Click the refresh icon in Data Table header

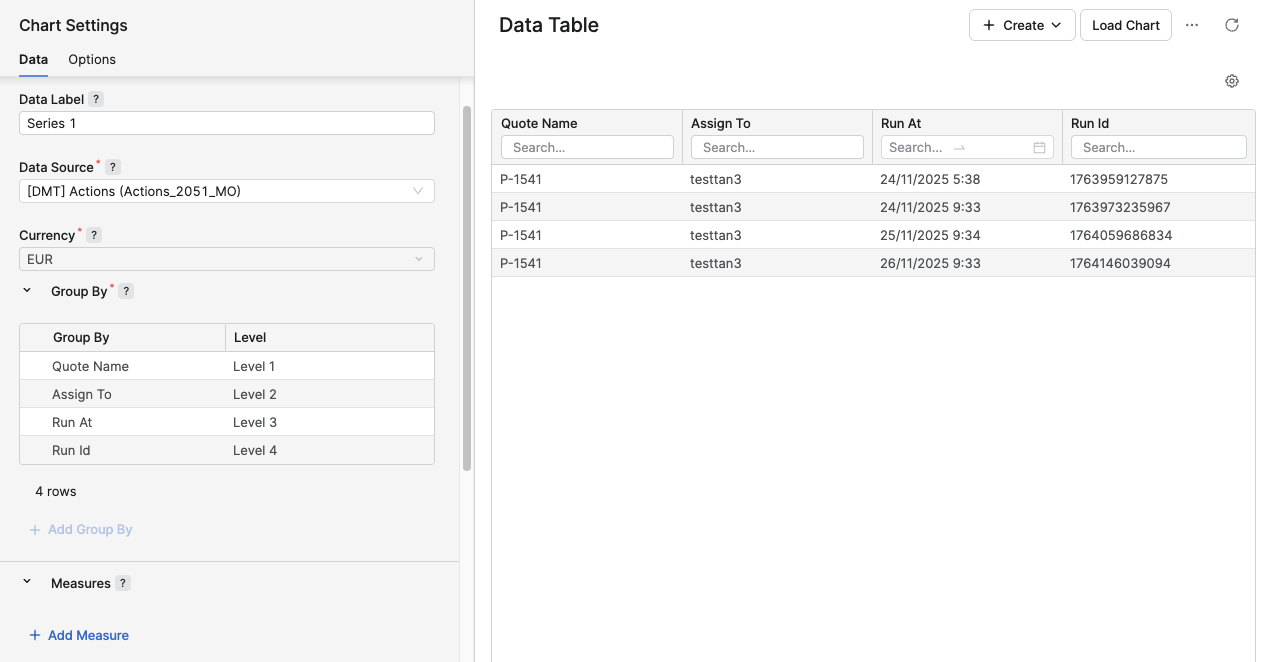[x=1232, y=25]
